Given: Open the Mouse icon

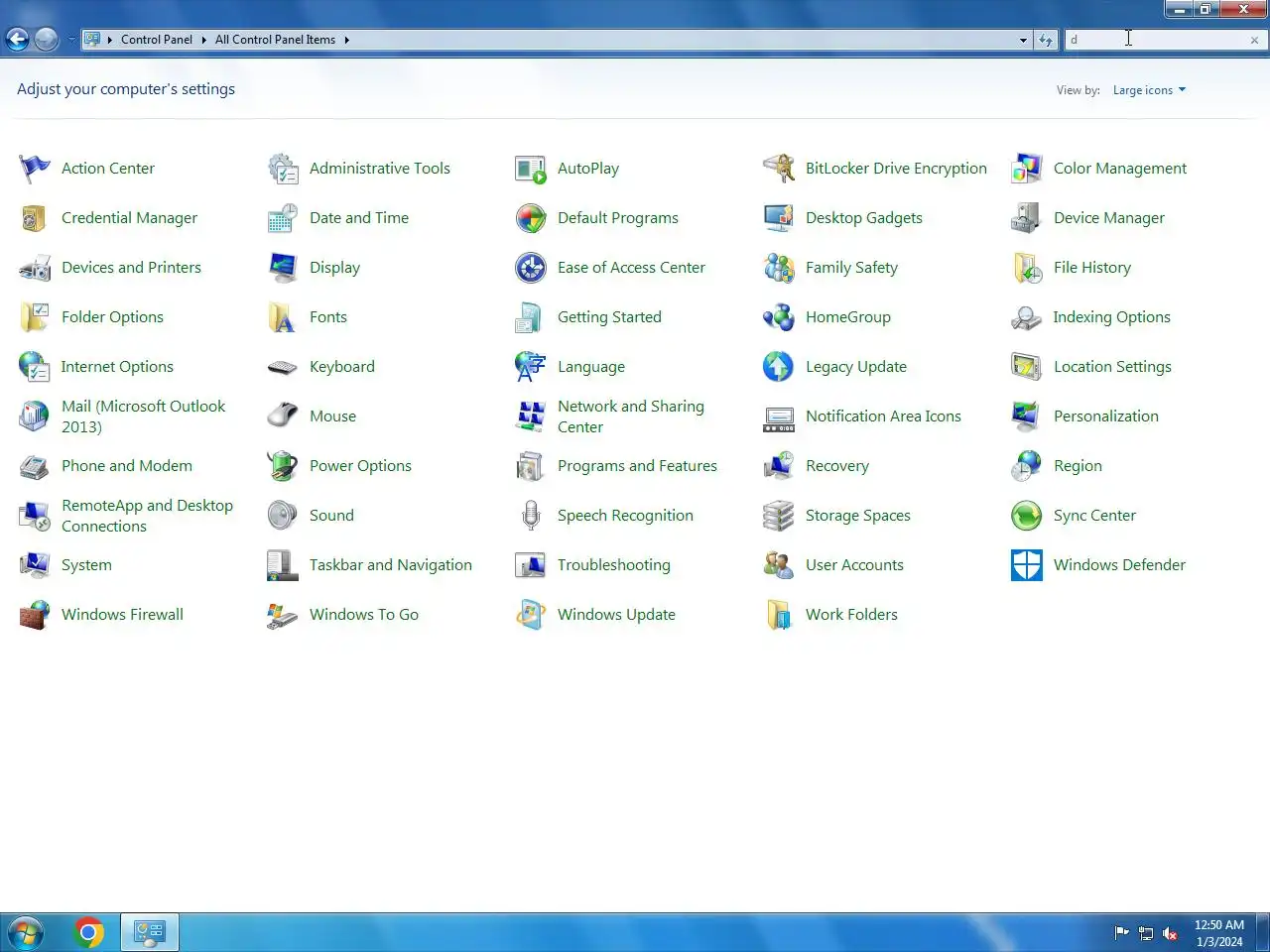Looking at the screenshot, I should 283,416.
